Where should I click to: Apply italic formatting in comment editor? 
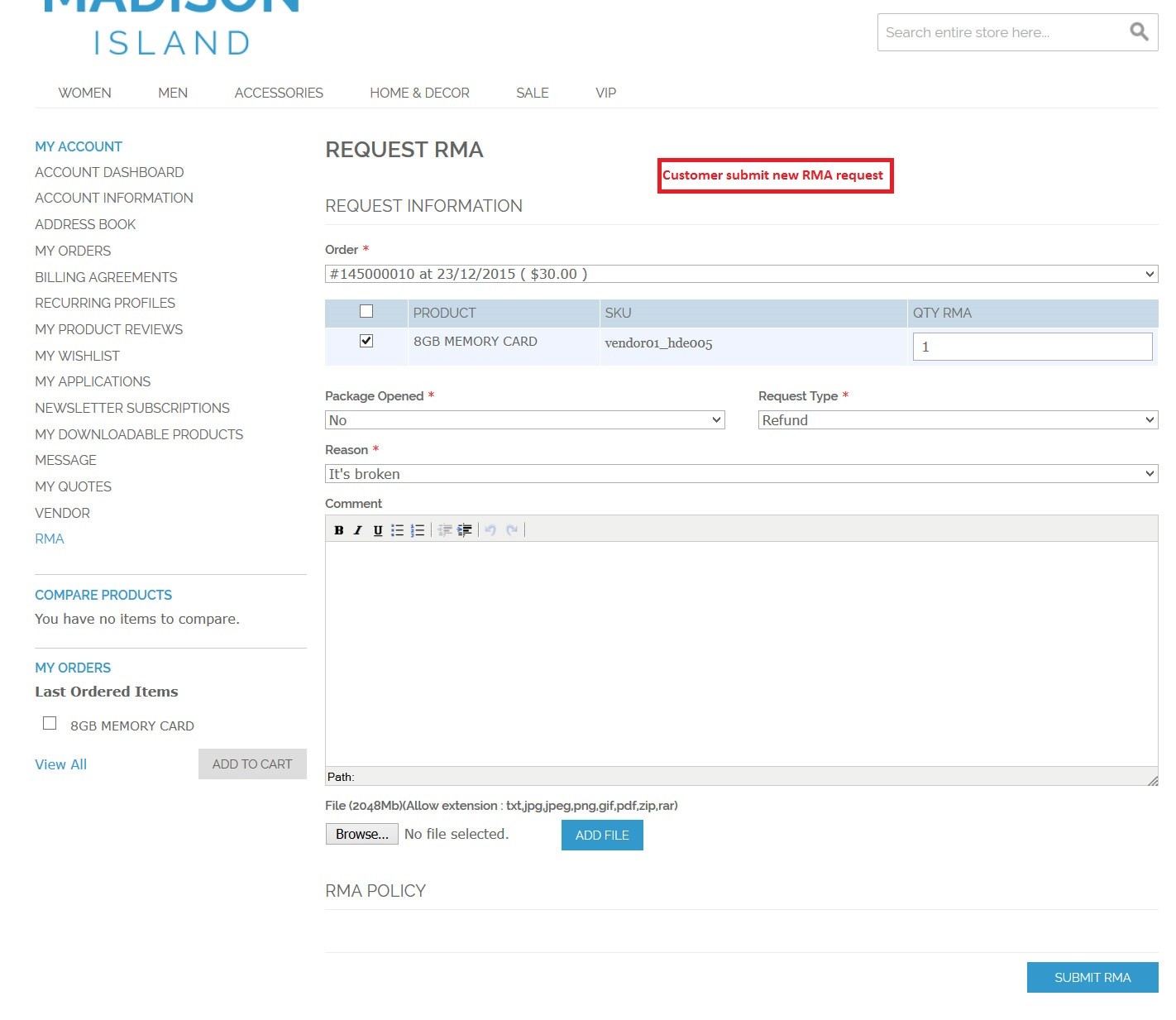pos(358,530)
